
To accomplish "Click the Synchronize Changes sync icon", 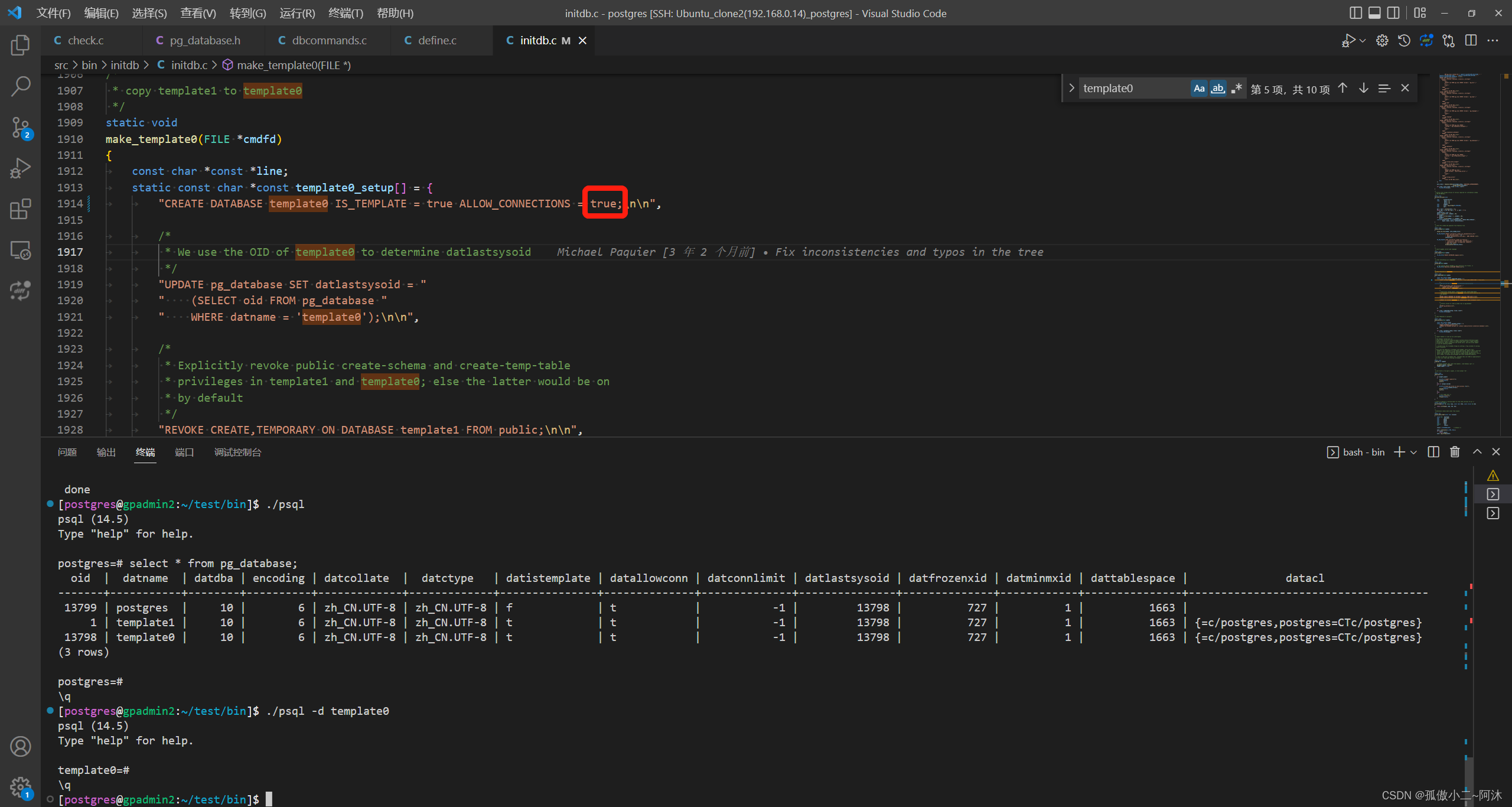I will click(1426, 40).
